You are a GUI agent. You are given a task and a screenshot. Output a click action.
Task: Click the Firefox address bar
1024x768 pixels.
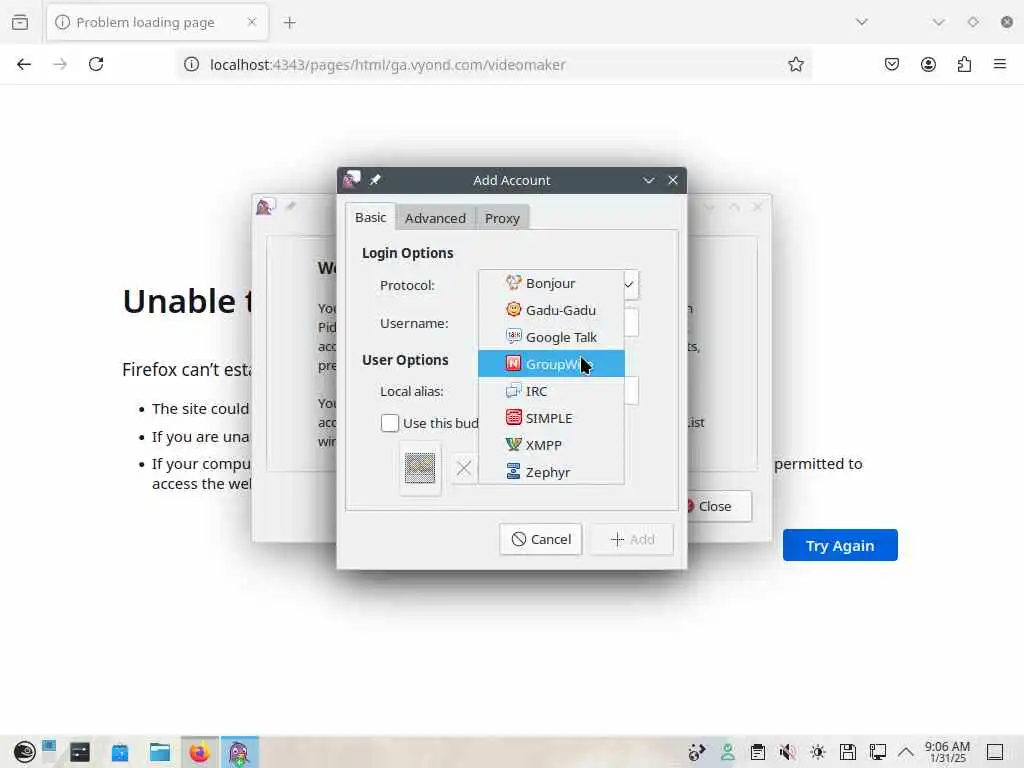click(x=494, y=64)
